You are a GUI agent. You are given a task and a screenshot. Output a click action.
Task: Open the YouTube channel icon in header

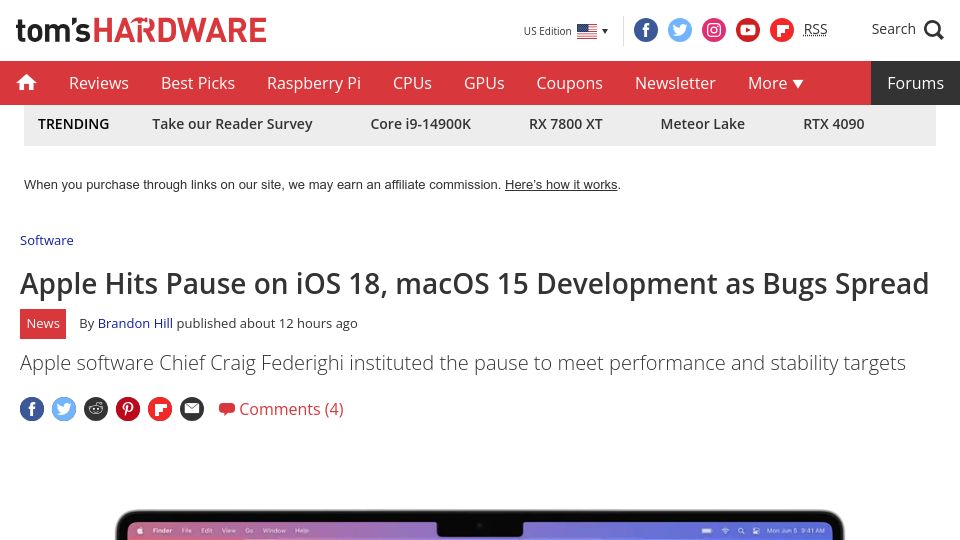[x=748, y=30]
